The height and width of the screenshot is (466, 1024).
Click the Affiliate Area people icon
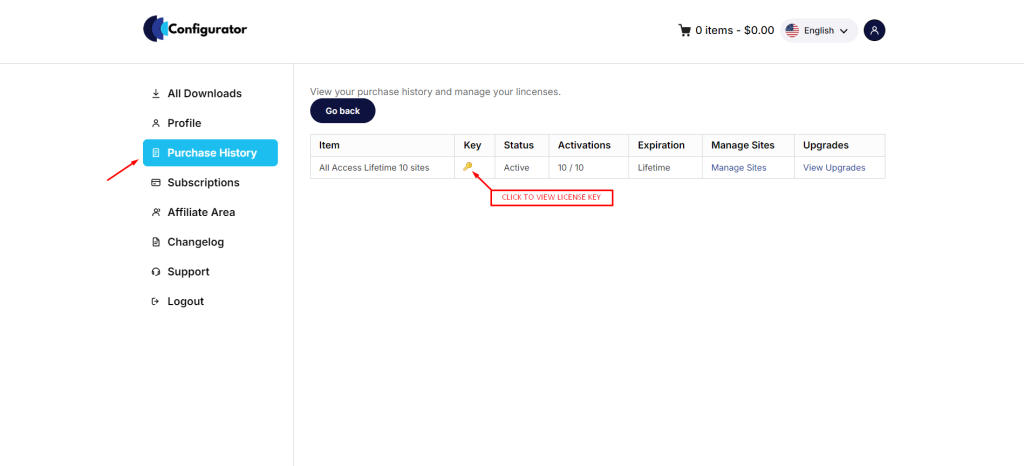[x=155, y=212]
